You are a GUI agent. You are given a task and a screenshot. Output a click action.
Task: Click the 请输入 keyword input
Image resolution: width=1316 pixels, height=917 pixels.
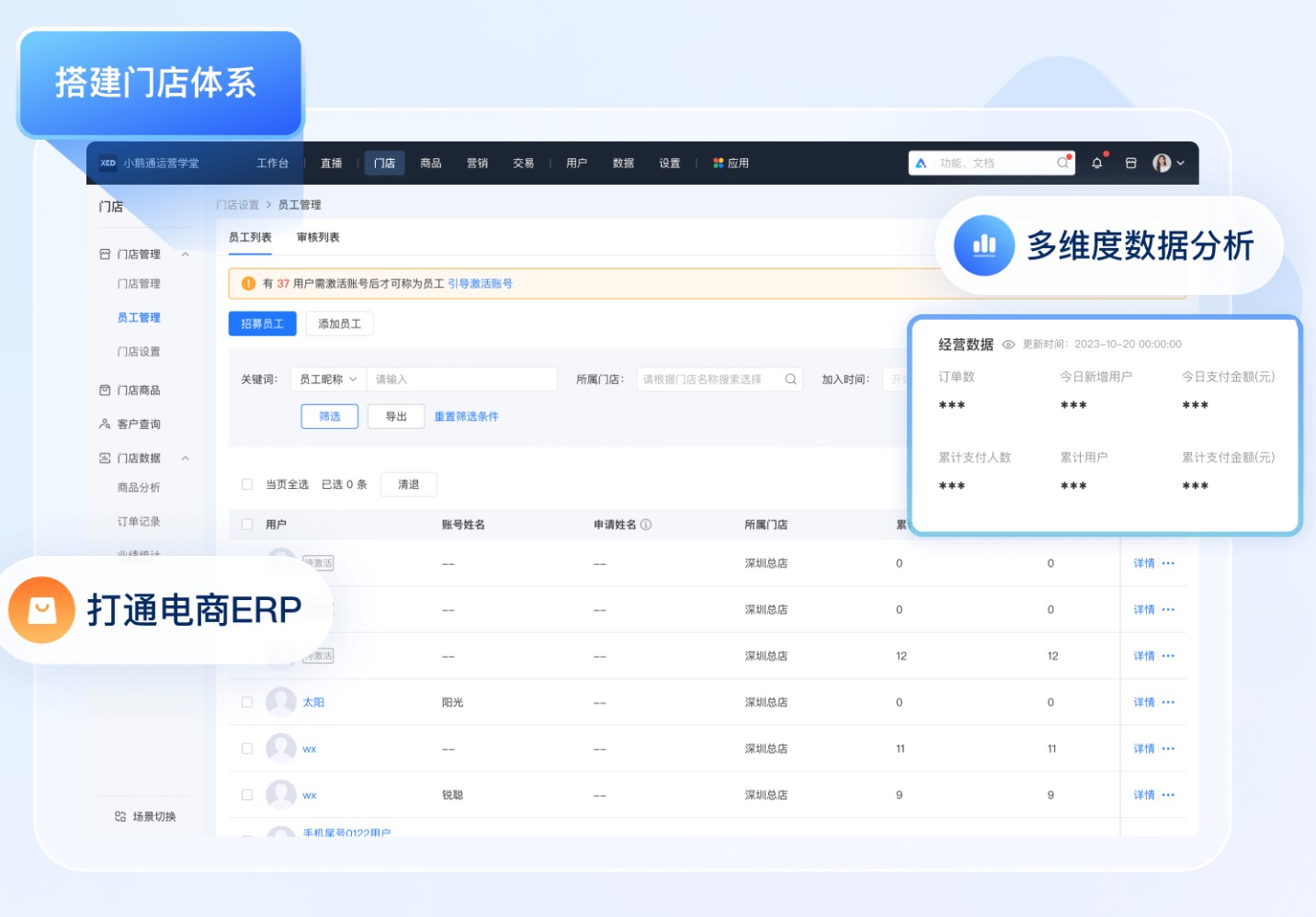click(462, 379)
